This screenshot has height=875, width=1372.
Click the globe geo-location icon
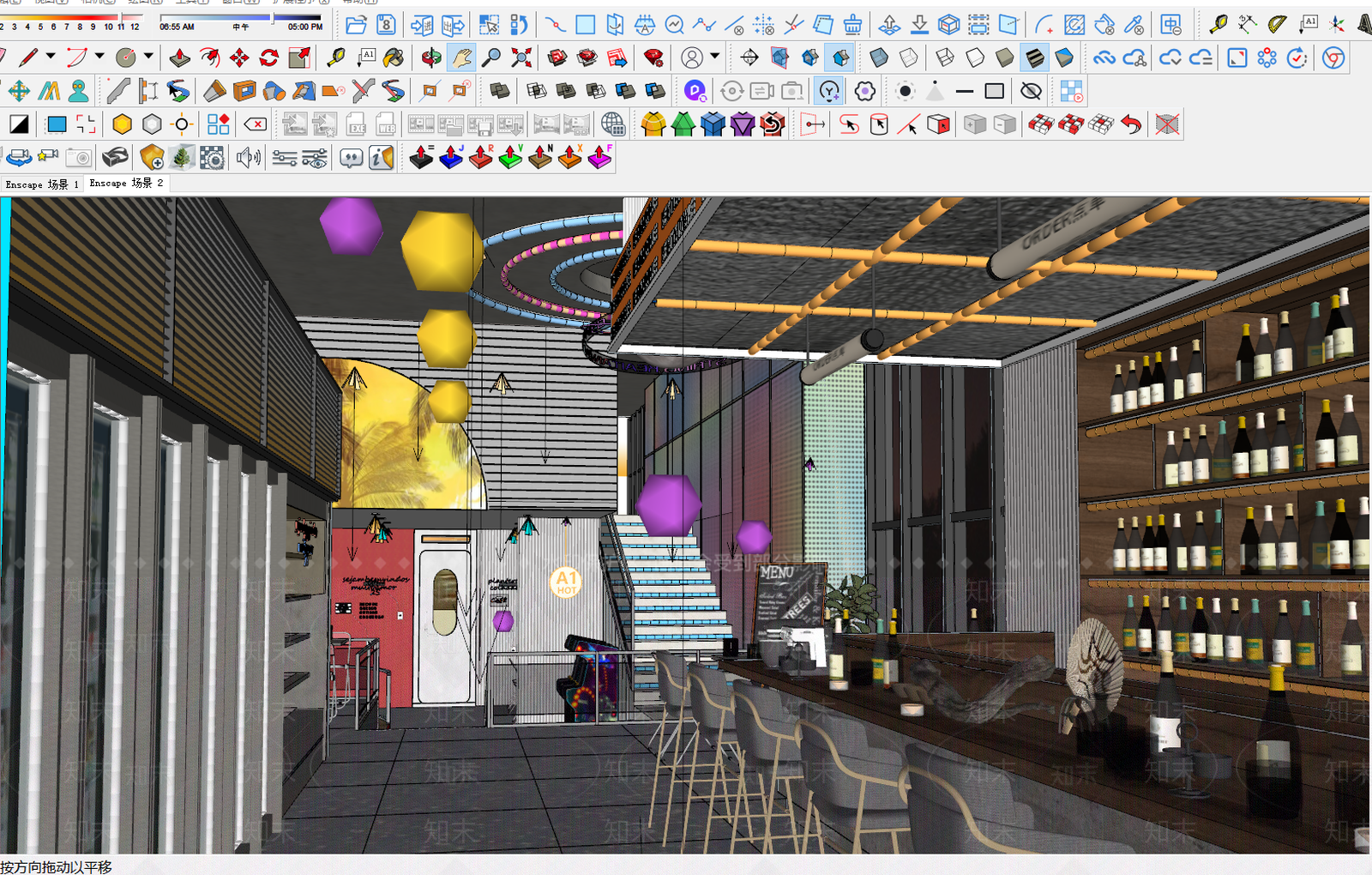[x=612, y=124]
